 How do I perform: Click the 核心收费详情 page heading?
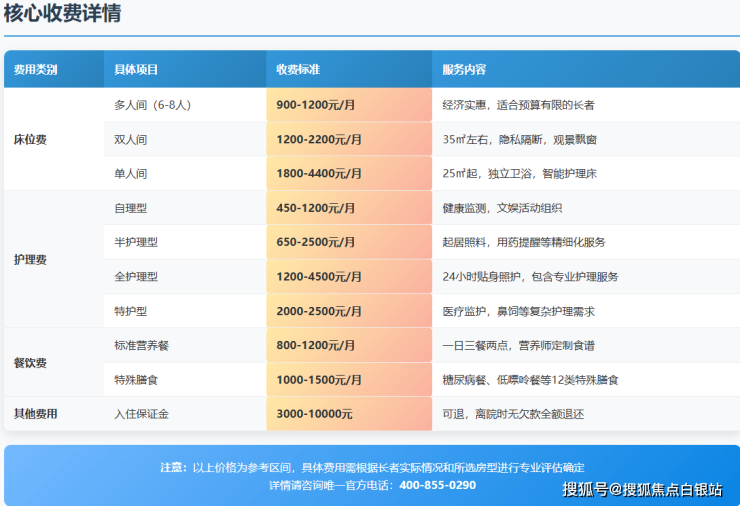click(x=62, y=14)
